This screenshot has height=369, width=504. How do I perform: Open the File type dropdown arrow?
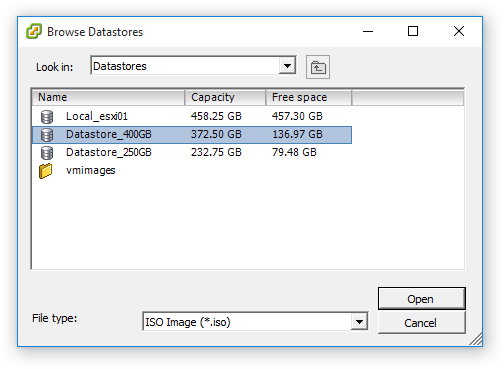point(359,322)
